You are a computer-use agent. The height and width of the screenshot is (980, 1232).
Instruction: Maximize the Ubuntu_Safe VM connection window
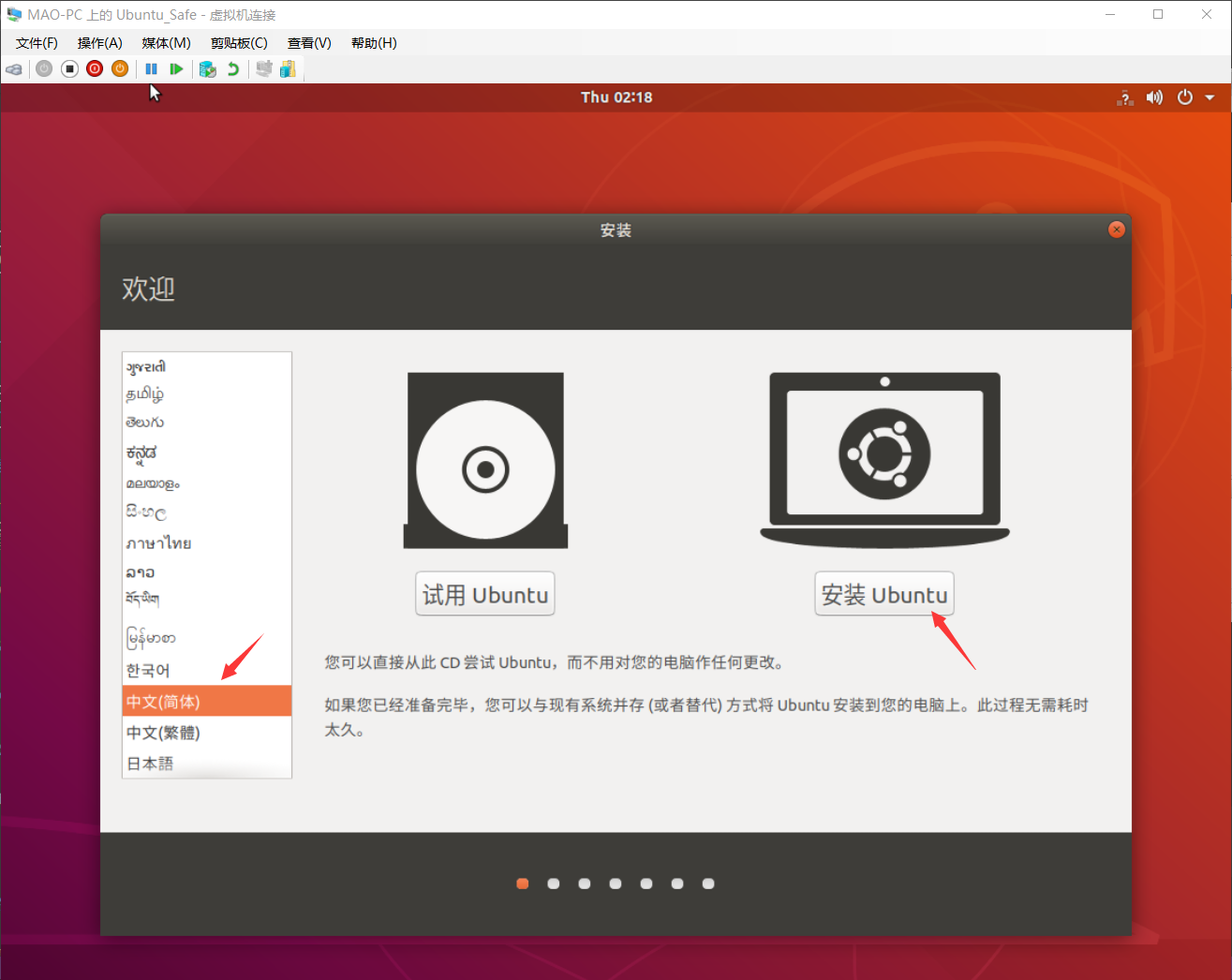1158,14
